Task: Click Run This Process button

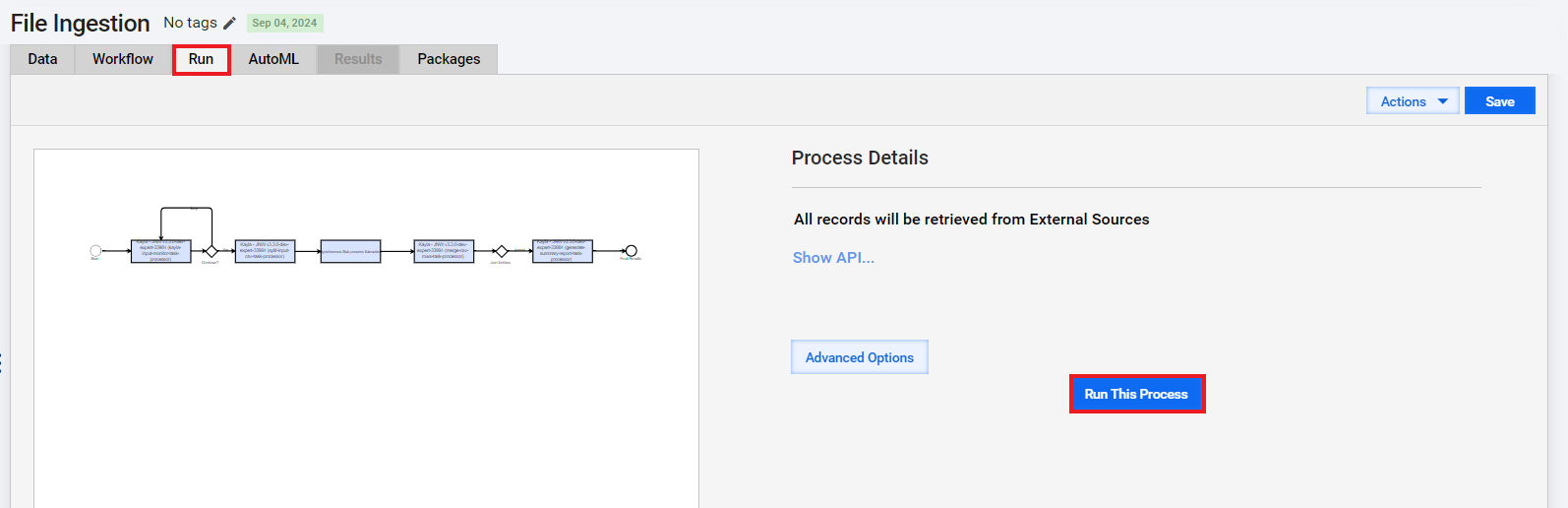Action: pos(1136,394)
